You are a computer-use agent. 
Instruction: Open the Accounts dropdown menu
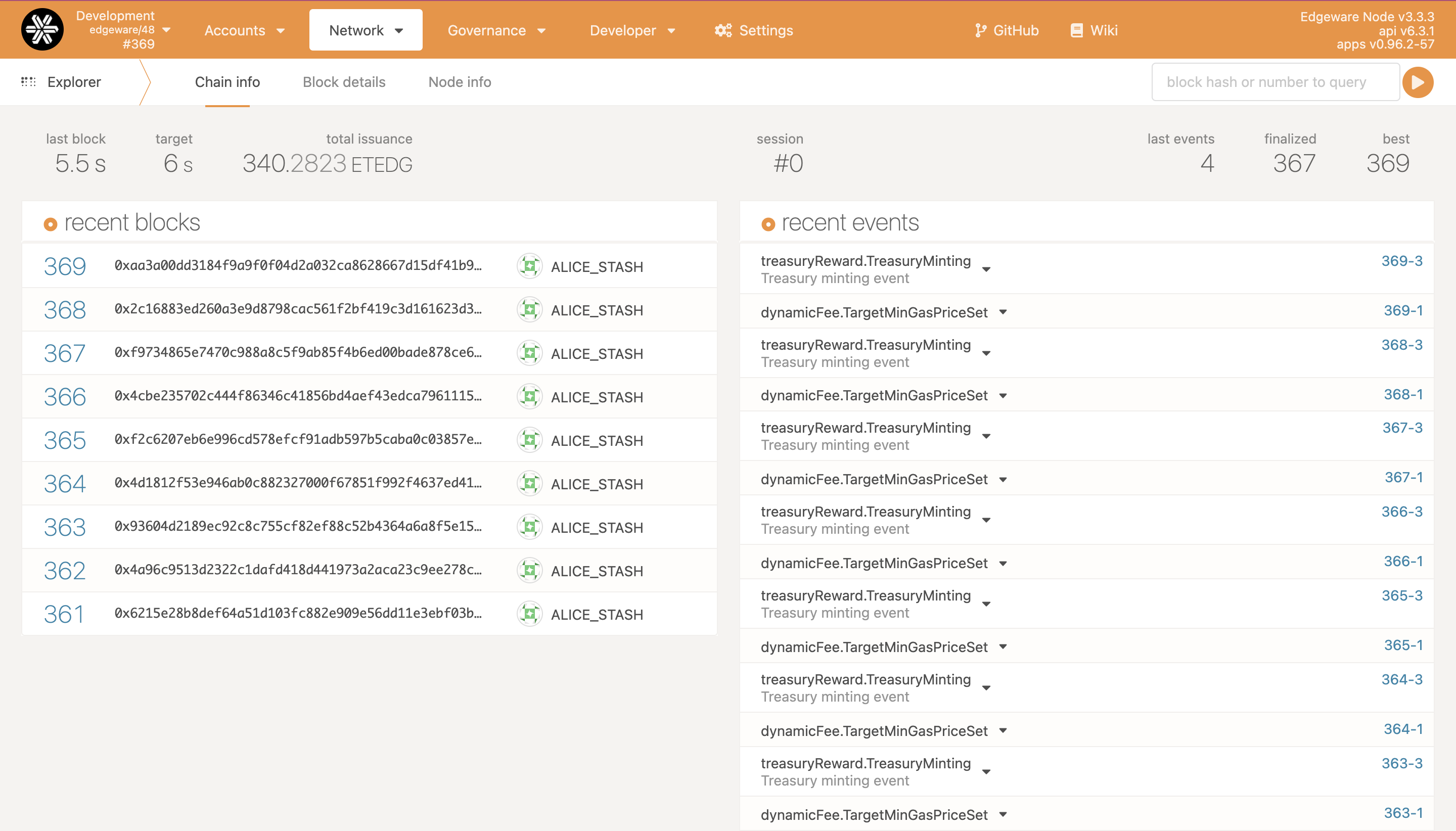(x=244, y=30)
